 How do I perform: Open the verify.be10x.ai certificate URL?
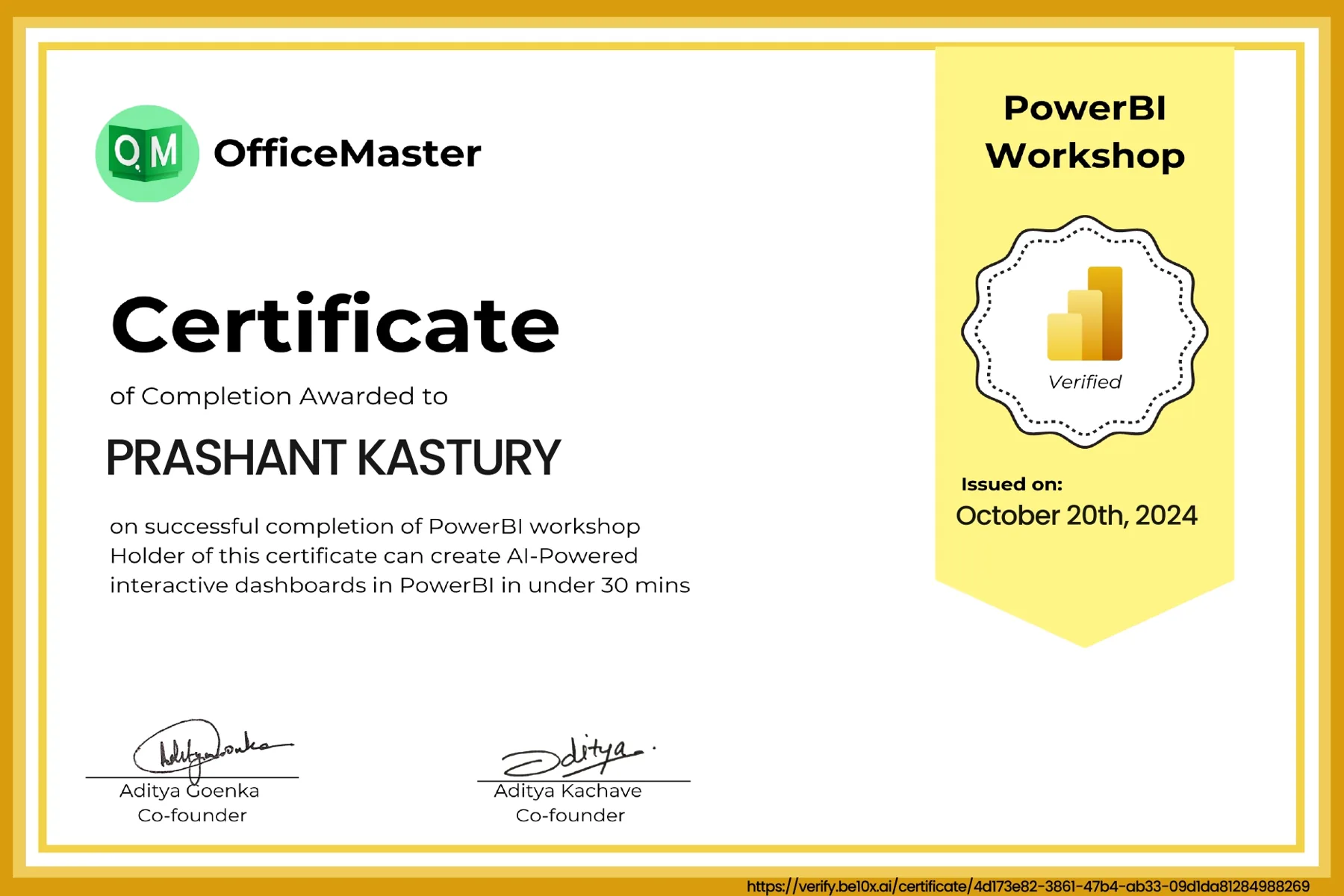click(x=1028, y=886)
